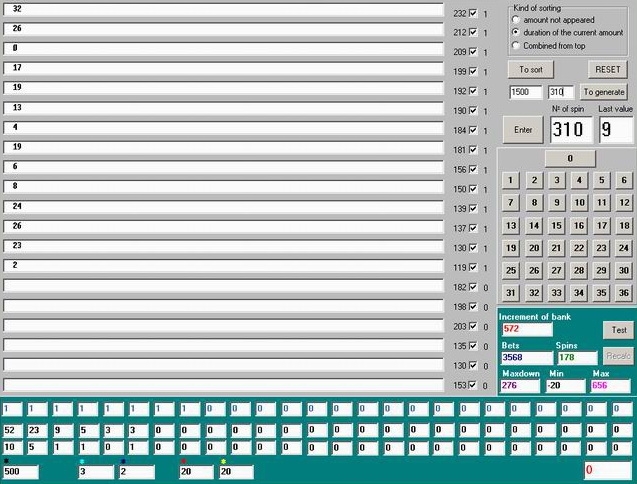The height and width of the screenshot is (484, 637).
Task: Click the Enter button
Action: click(x=523, y=130)
